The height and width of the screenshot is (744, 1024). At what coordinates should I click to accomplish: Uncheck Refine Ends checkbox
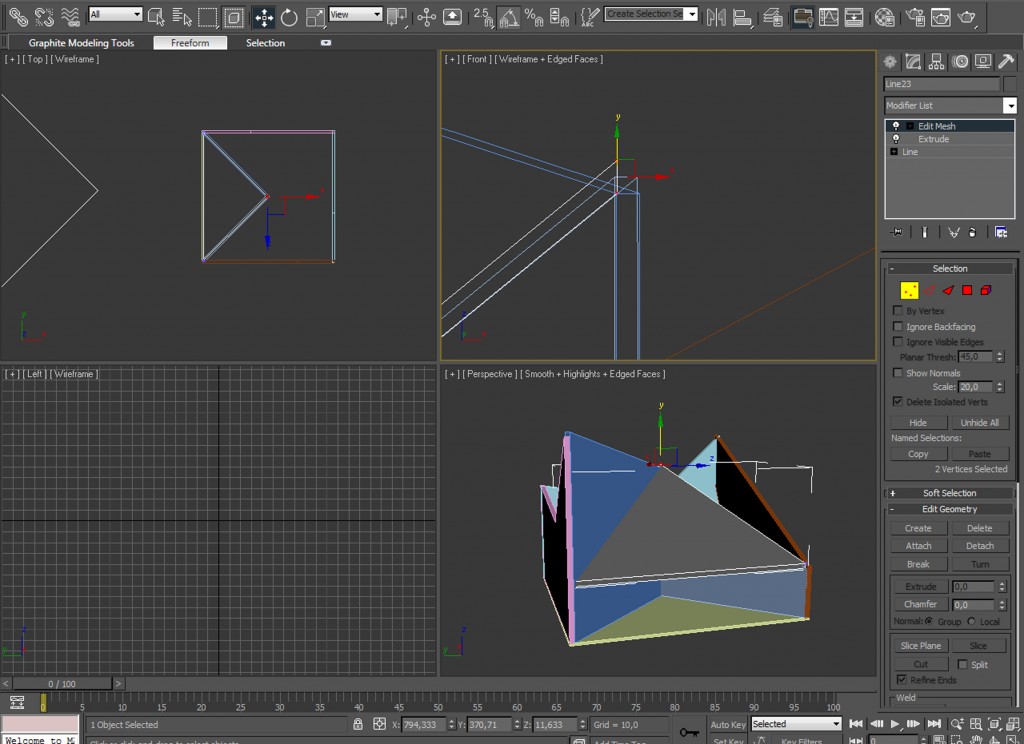(902, 679)
